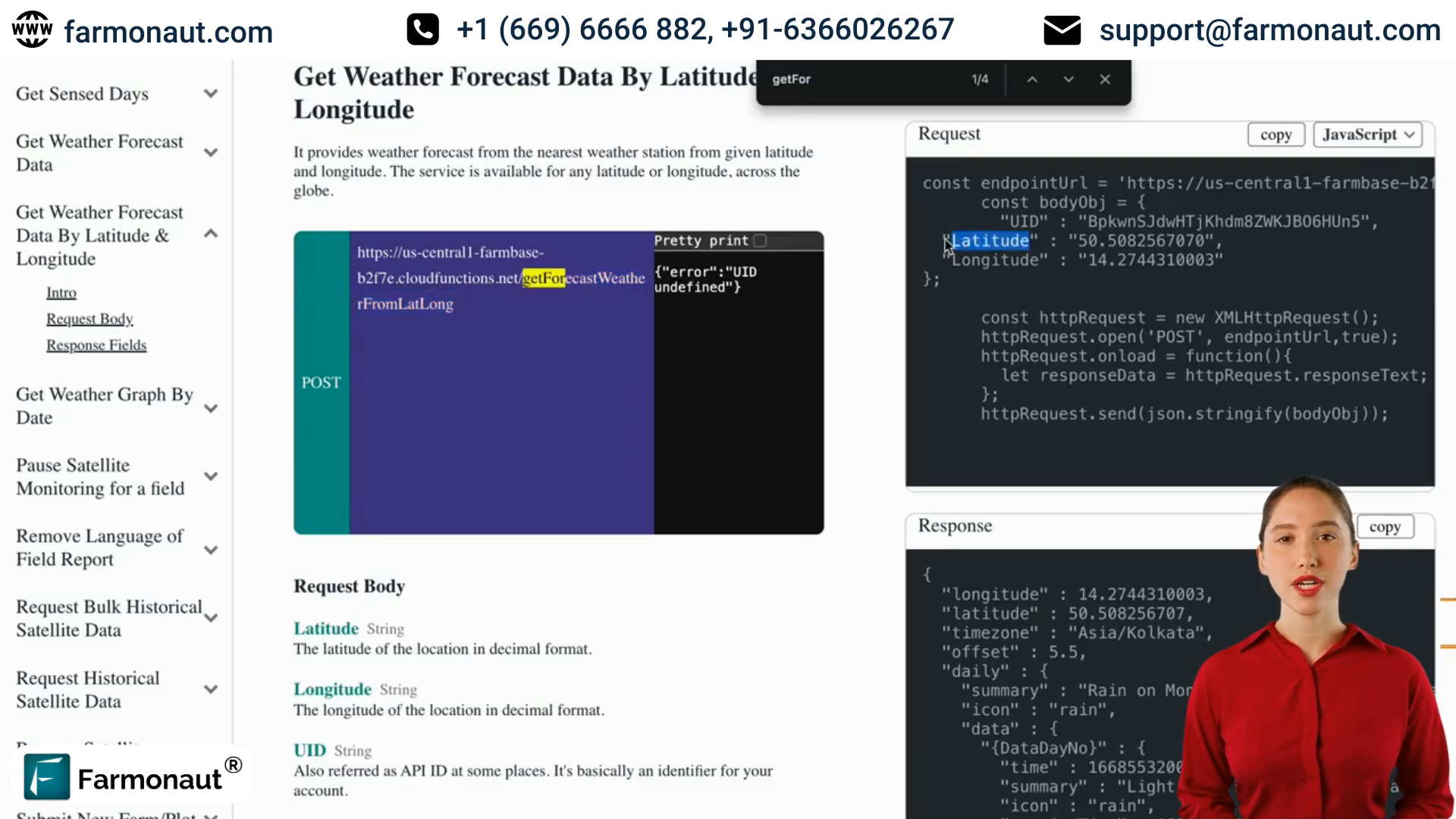Click the phone icon in header
The width and height of the screenshot is (1456, 819).
click(x=421, y=29)
